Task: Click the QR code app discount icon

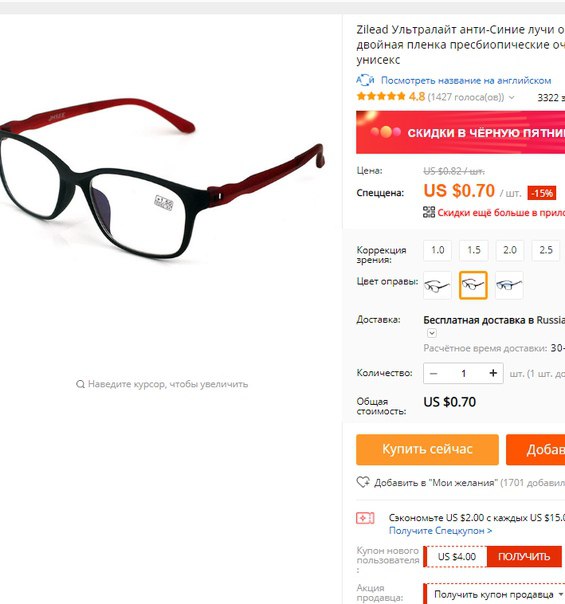Action: [x=429, y=212]
